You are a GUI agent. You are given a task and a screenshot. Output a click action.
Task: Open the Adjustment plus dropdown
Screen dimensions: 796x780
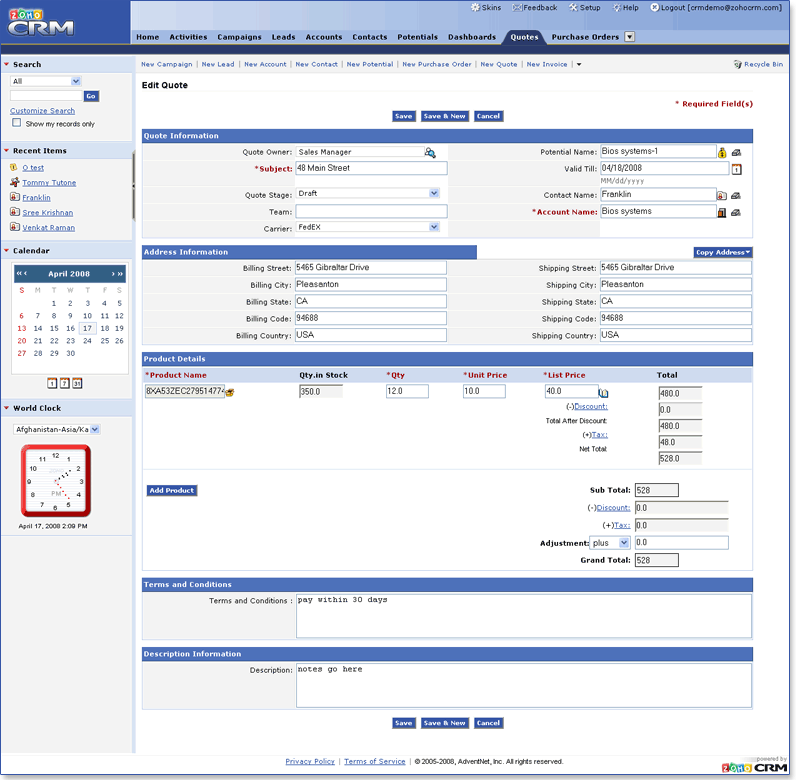624,542
